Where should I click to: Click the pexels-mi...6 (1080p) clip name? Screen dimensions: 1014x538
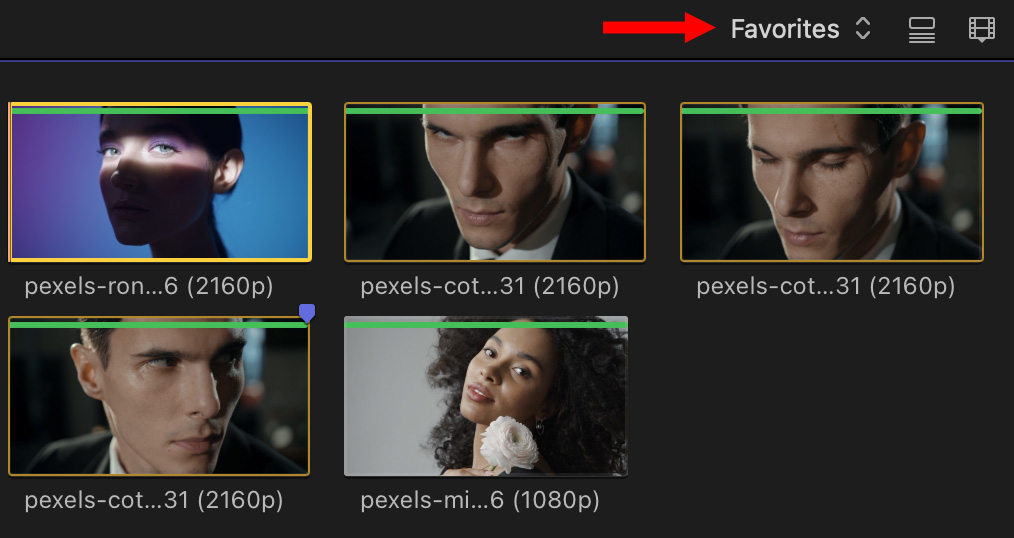pyautogui.click(x=480, y=500)
